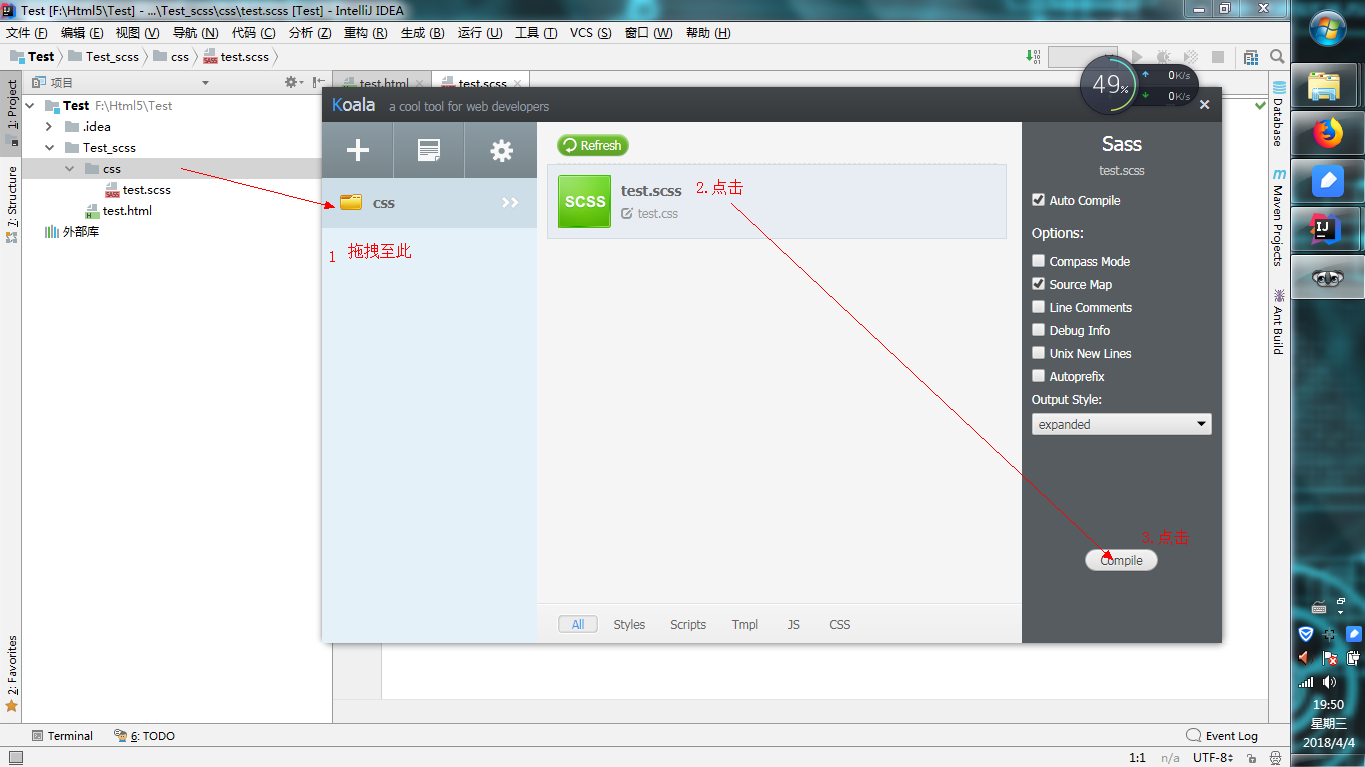
Task: Open the Maven Projects tool window
Action: click(x=1277, y=217)
